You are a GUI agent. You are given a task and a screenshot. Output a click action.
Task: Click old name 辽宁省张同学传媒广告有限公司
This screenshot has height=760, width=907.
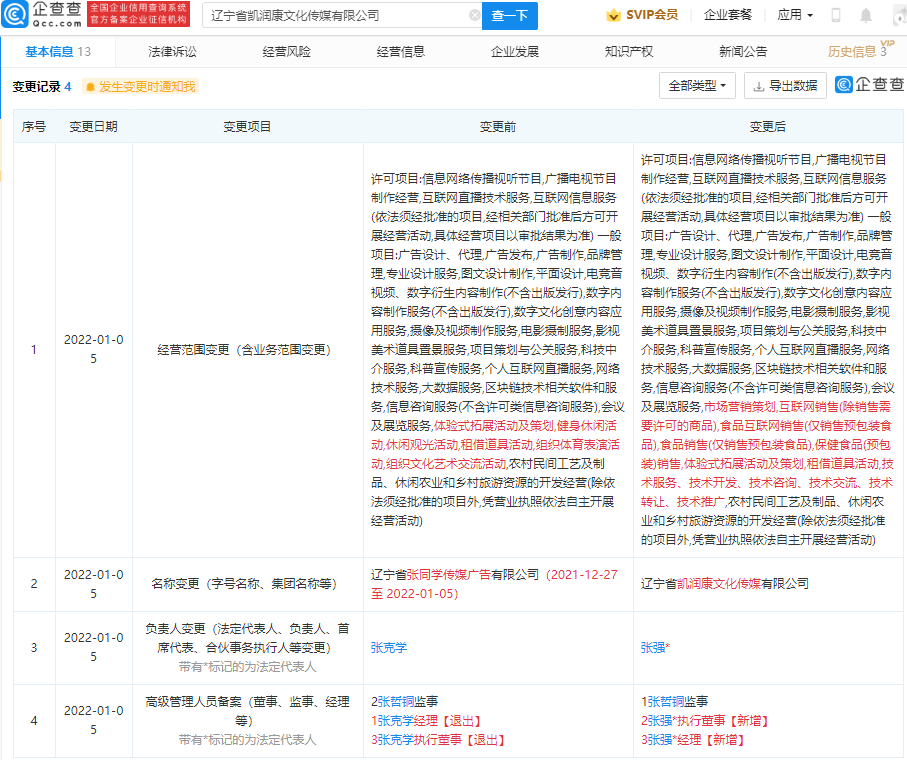455,574
